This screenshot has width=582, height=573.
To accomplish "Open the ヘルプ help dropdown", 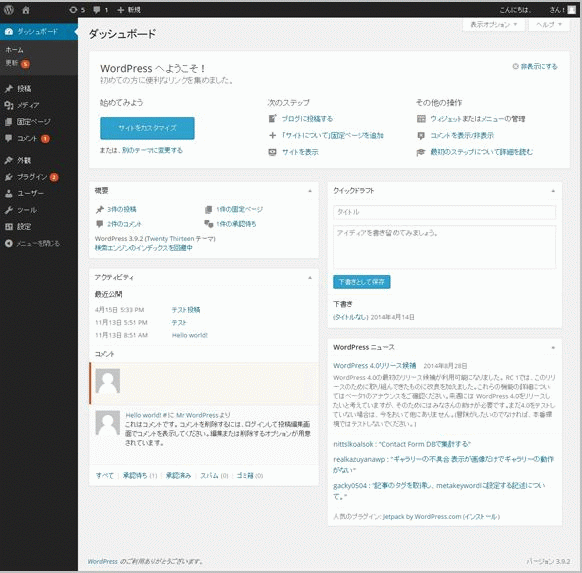I will pyautogui.click(x=549, y=24).
